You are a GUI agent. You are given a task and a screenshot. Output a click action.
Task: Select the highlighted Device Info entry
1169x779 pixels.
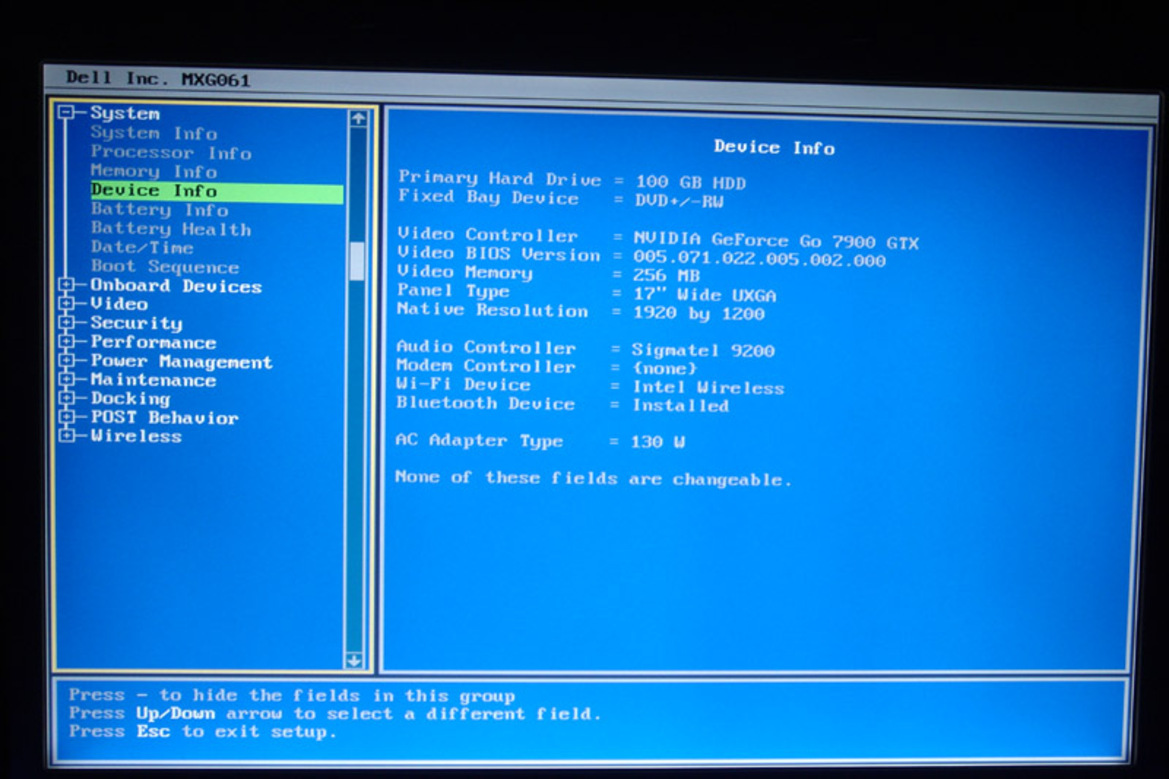(216, 191)
